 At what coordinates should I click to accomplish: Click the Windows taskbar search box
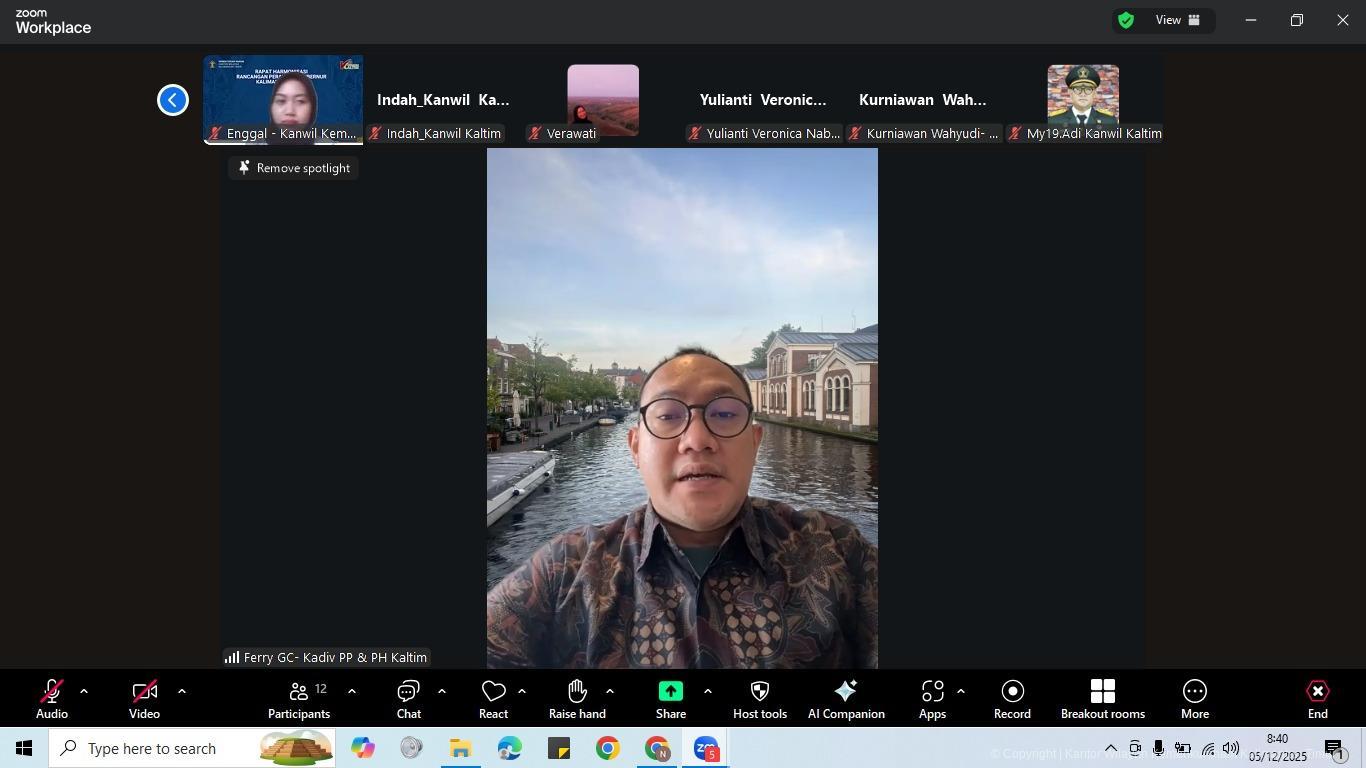pyautogui.click(x=170, y=749)
